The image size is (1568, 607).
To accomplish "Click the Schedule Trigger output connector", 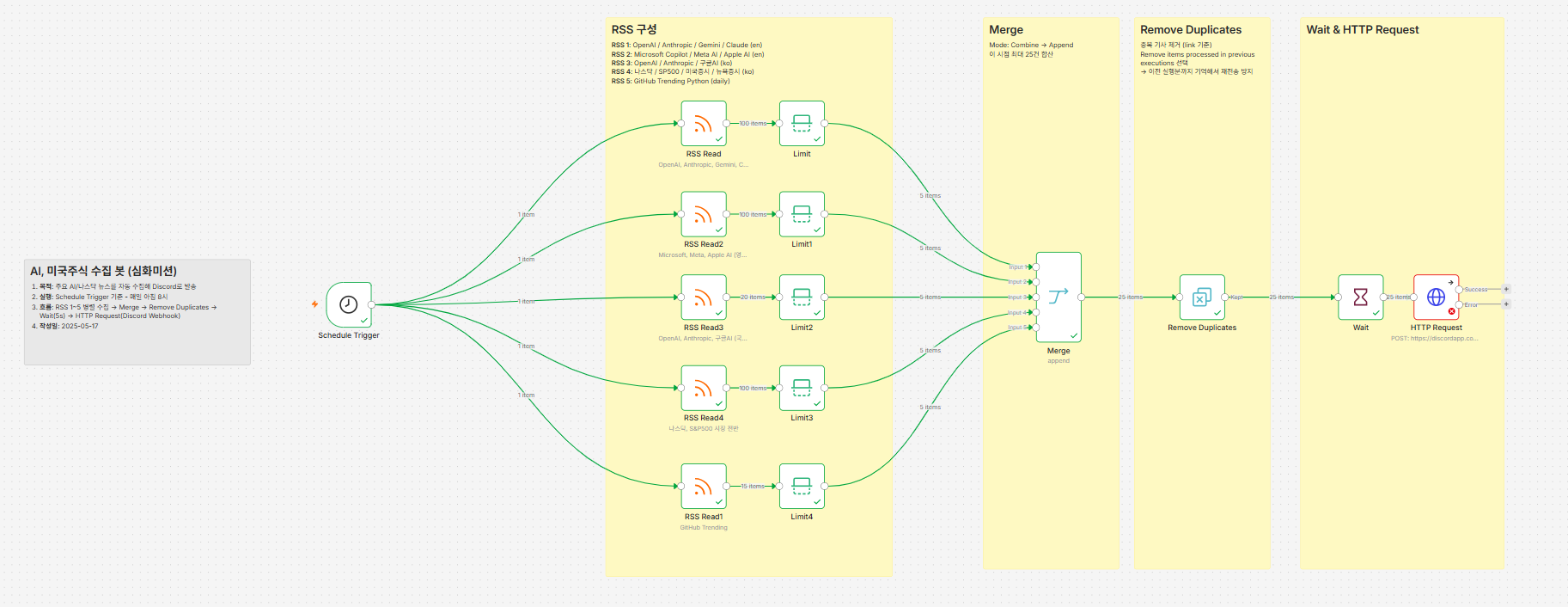I will [x=371, y=304].
